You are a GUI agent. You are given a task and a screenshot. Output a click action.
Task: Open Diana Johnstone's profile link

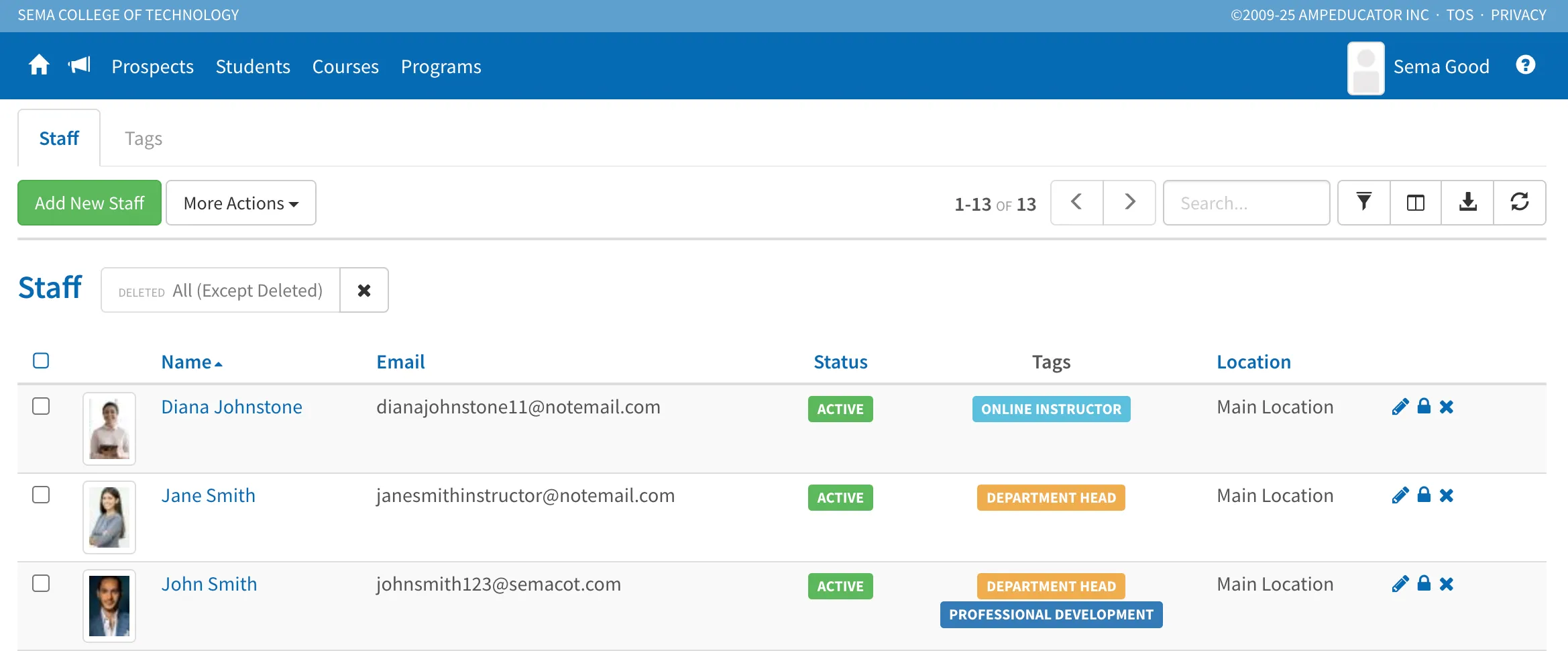[x=231, y=407]
